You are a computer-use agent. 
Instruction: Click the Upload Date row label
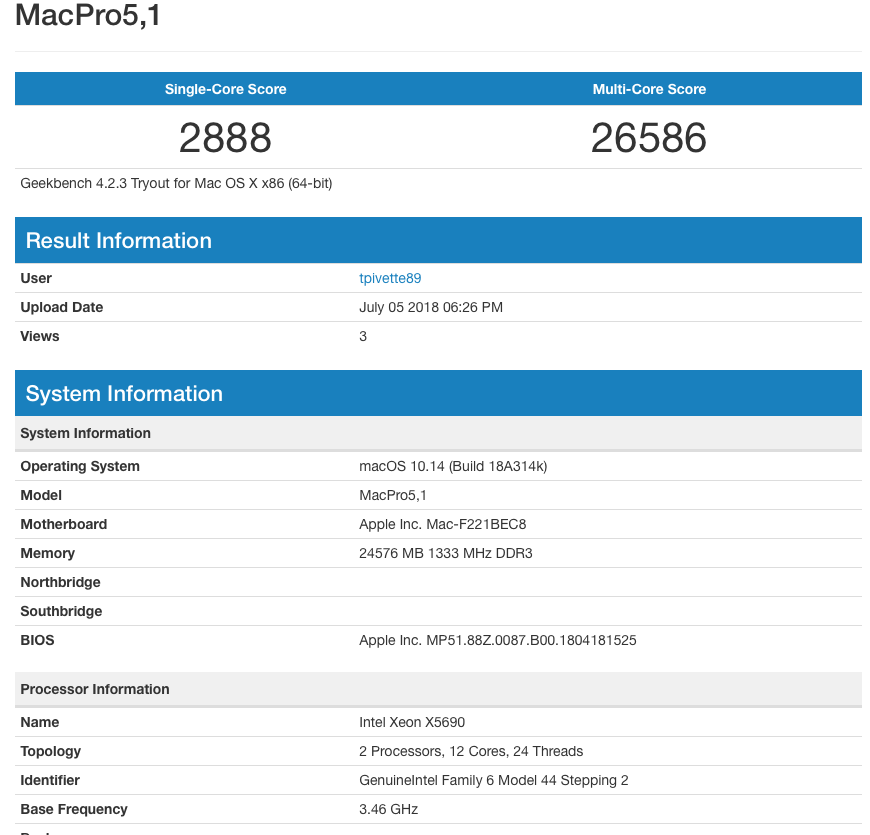pyautogui.click(x=62, y=307)
